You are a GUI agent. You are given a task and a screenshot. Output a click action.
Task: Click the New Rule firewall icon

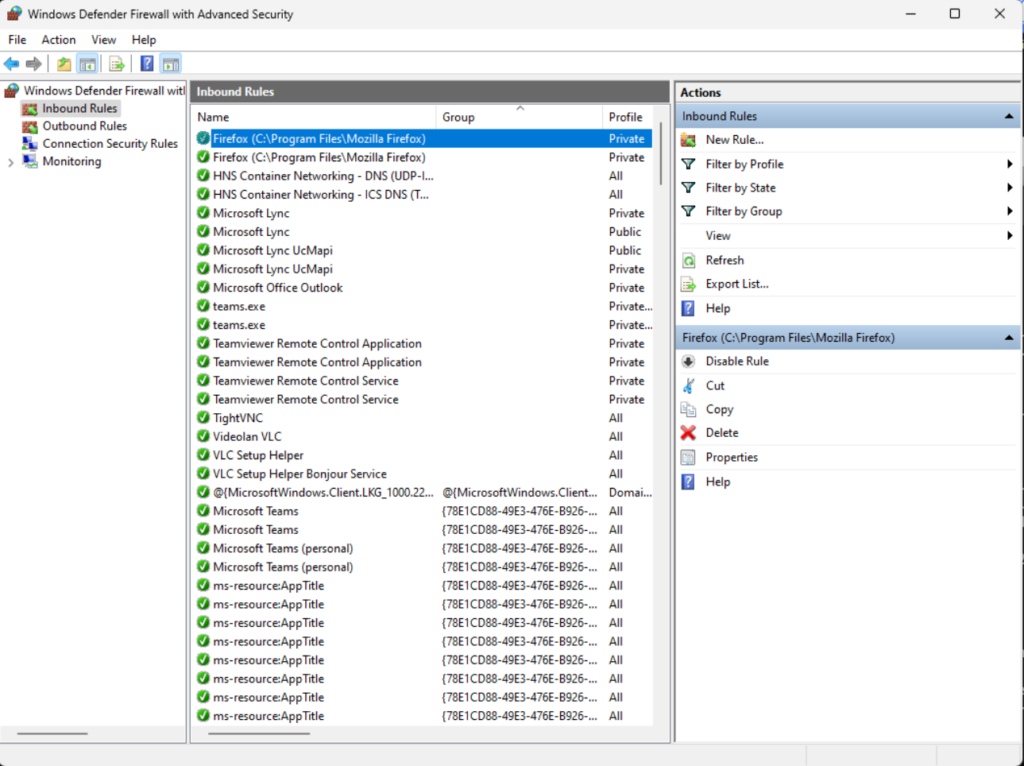point(688,140)
